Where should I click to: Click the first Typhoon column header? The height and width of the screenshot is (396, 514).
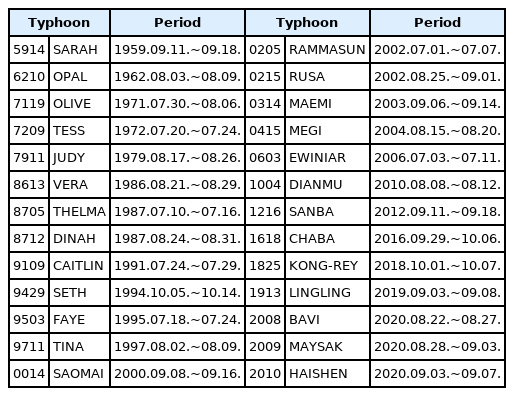pos(59,23)
